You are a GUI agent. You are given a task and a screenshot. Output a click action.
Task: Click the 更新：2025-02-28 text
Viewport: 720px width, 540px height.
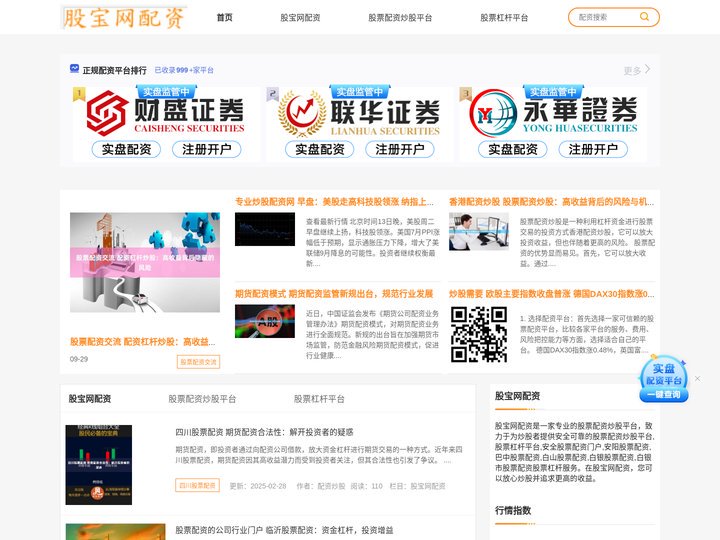[x=258, y=486]
